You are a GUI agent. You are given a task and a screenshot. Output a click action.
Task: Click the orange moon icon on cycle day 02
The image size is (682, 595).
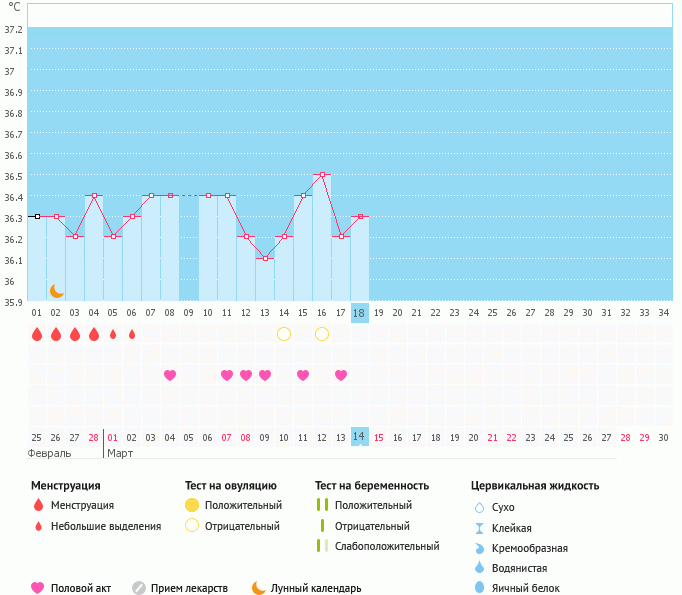tap(57, 290)
